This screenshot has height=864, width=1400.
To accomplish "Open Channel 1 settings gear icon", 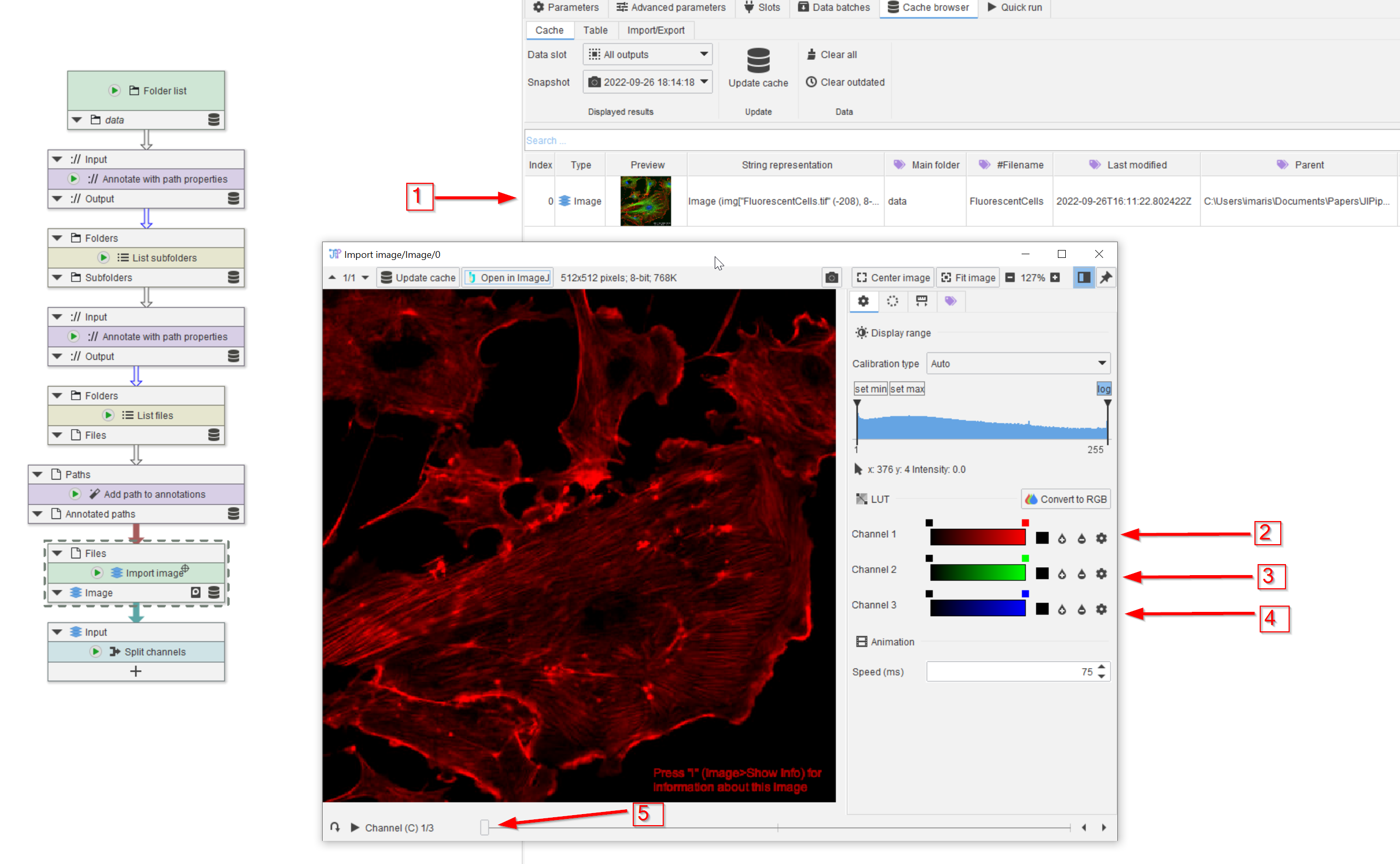I will (1101, 538).
